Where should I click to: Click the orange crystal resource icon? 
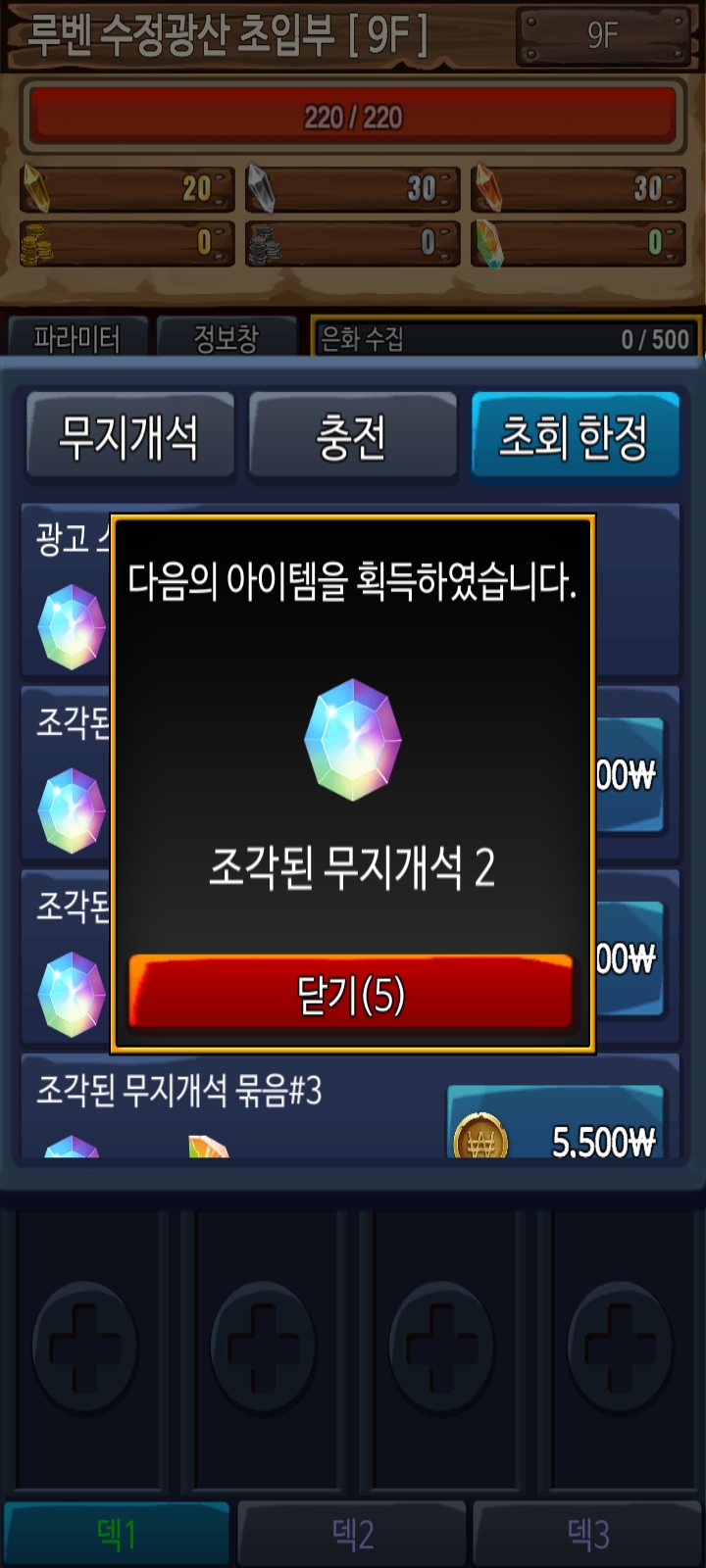click(x=487, y=188)
